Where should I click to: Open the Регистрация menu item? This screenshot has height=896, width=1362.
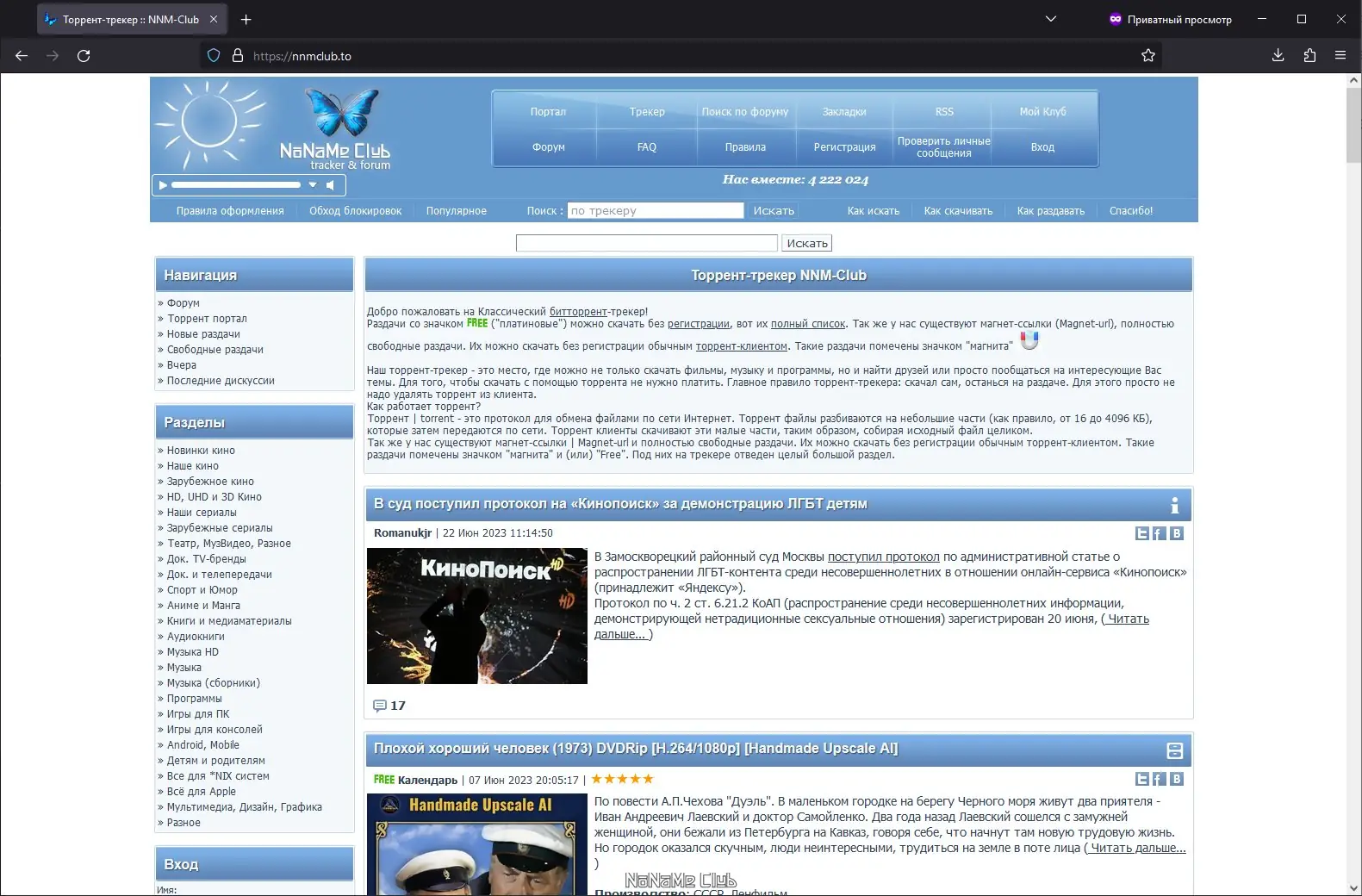[844, 147]
